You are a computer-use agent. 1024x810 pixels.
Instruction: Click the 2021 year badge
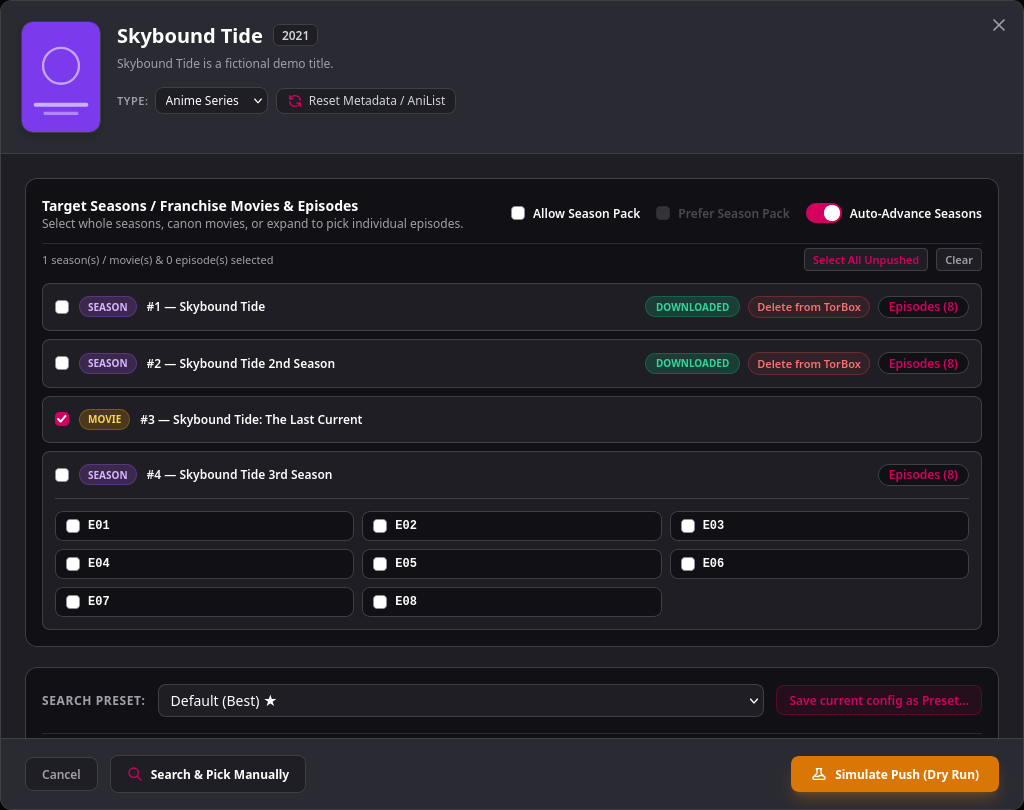point(295,35)
